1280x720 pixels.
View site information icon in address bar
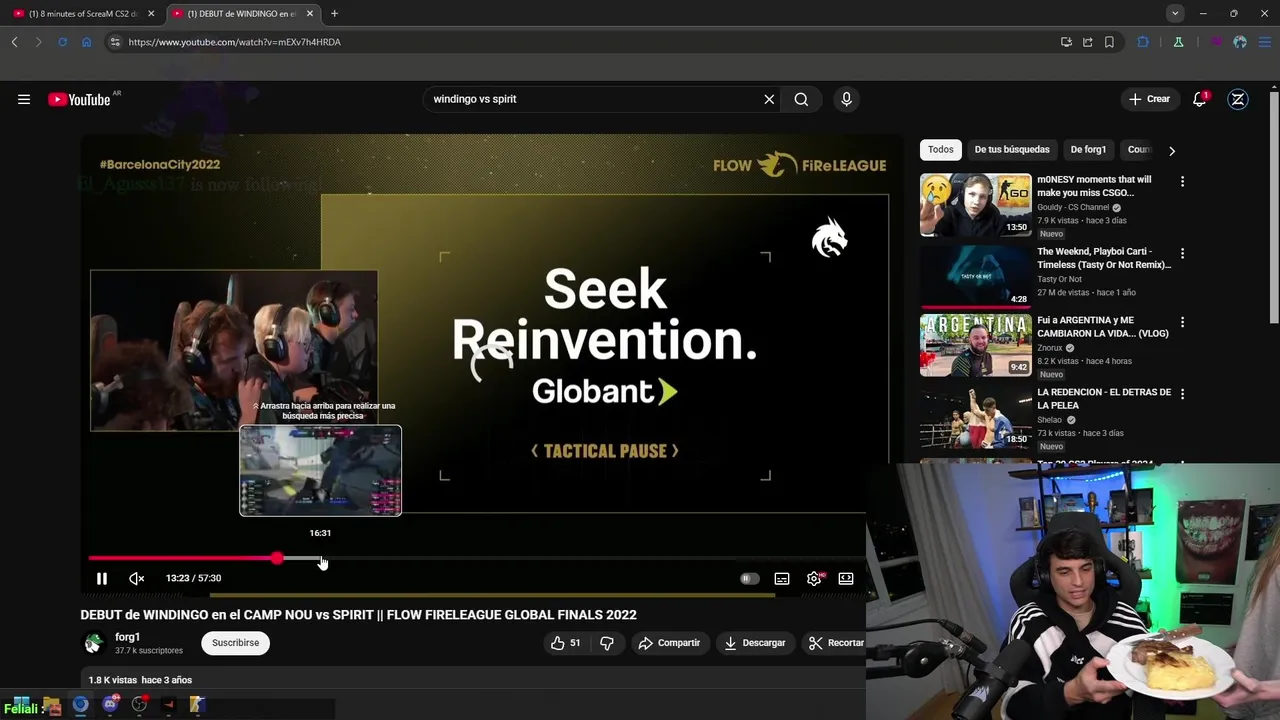click(115, 42)
